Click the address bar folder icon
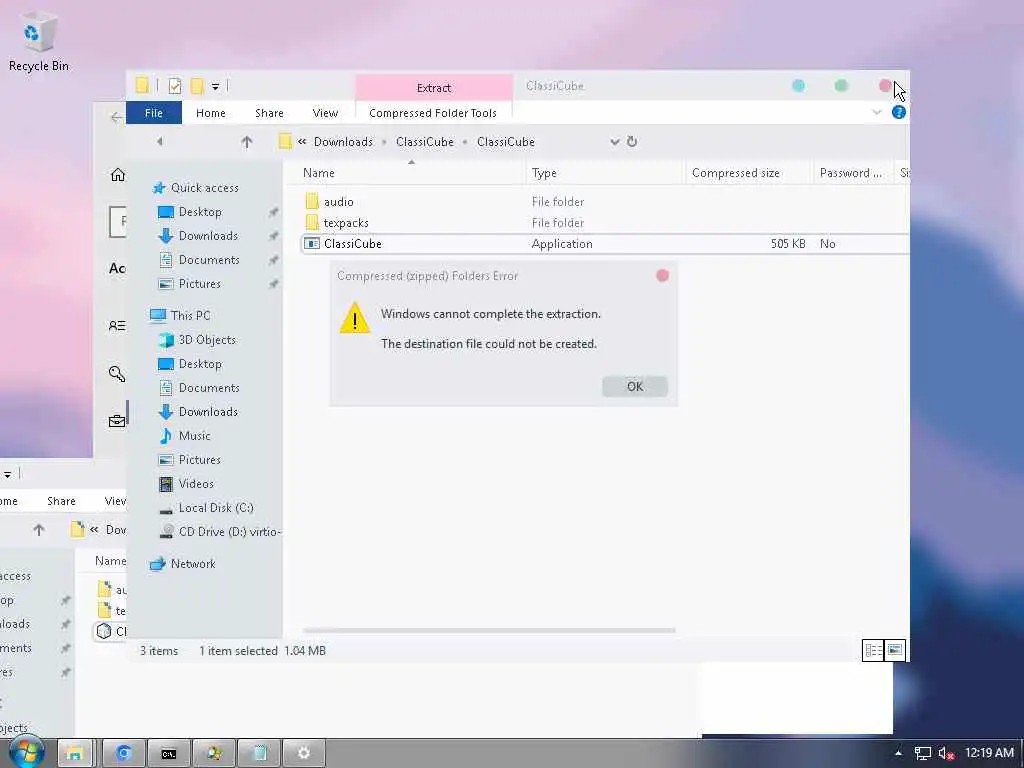 285,141
